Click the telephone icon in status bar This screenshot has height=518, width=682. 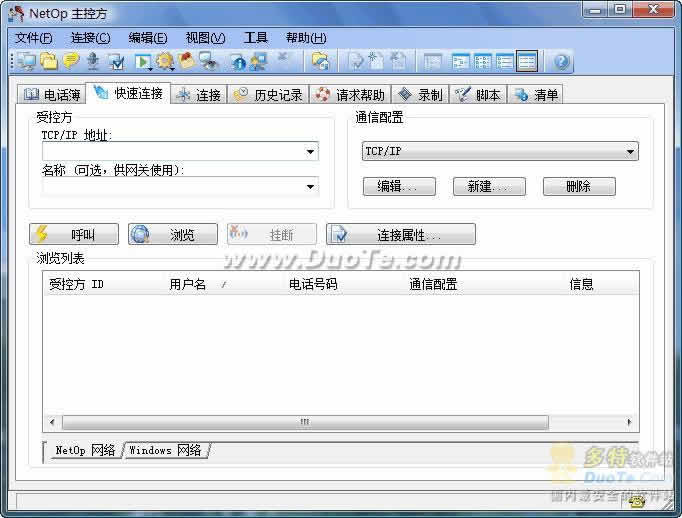(638, 501)
